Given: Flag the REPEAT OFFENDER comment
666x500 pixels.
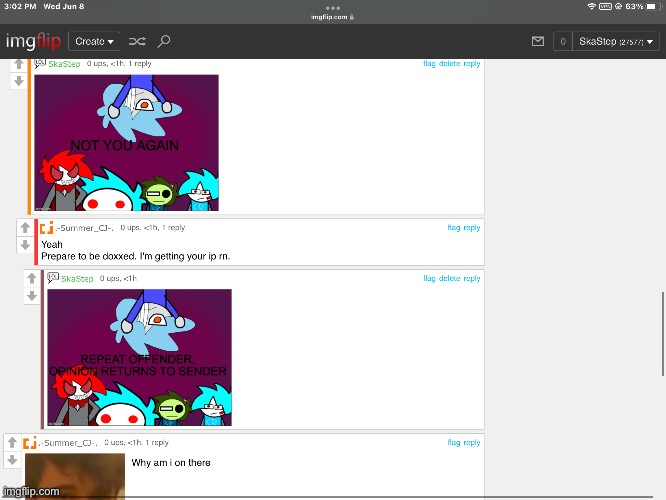Looking at the screenshot, I should pyautogui.click(x=429, y=278).
